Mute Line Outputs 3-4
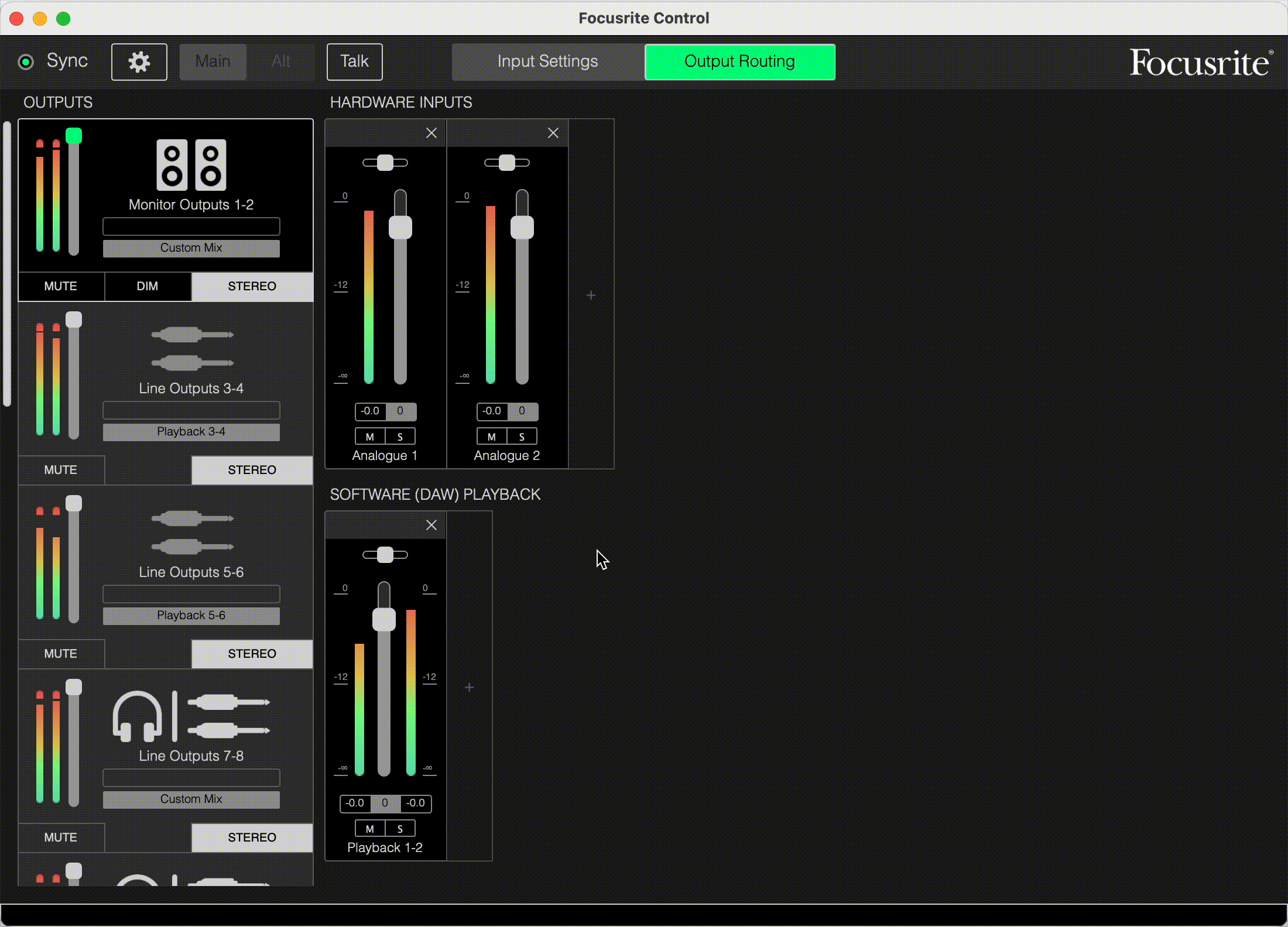The image size is (1288, 927). pos(61,470)
